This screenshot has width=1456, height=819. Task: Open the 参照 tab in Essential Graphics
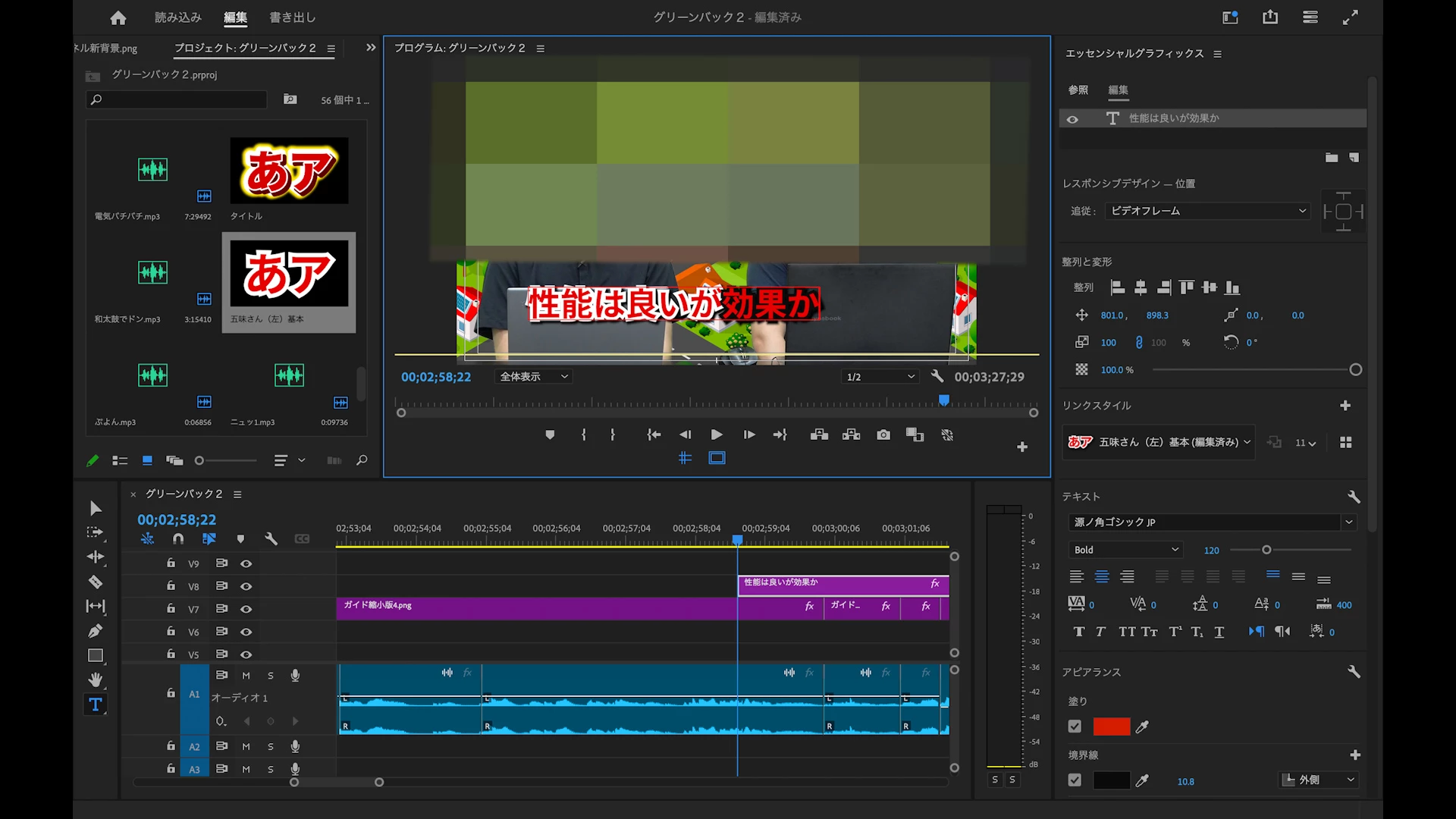[x=1078, y=89]
